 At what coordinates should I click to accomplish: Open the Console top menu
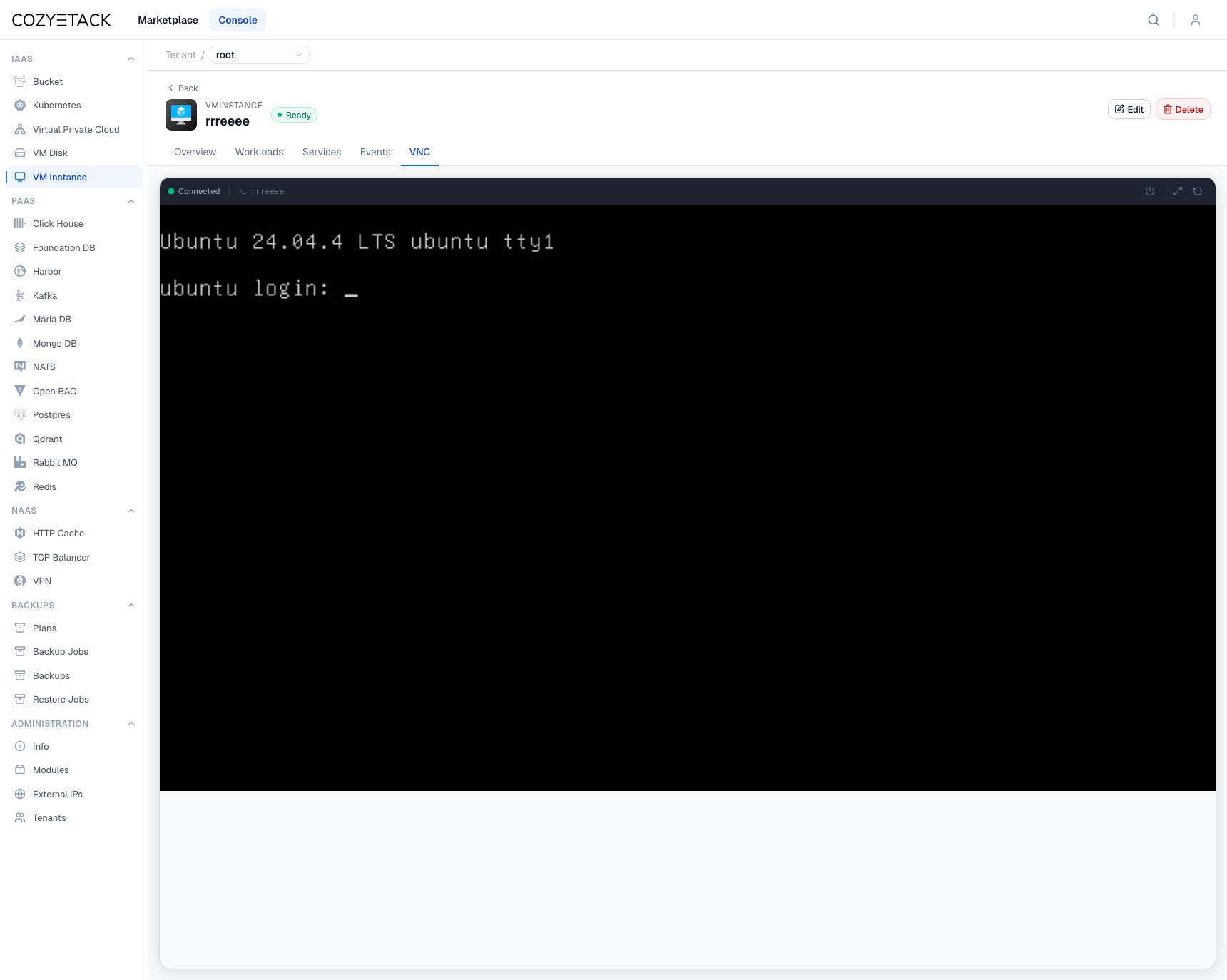238,20
